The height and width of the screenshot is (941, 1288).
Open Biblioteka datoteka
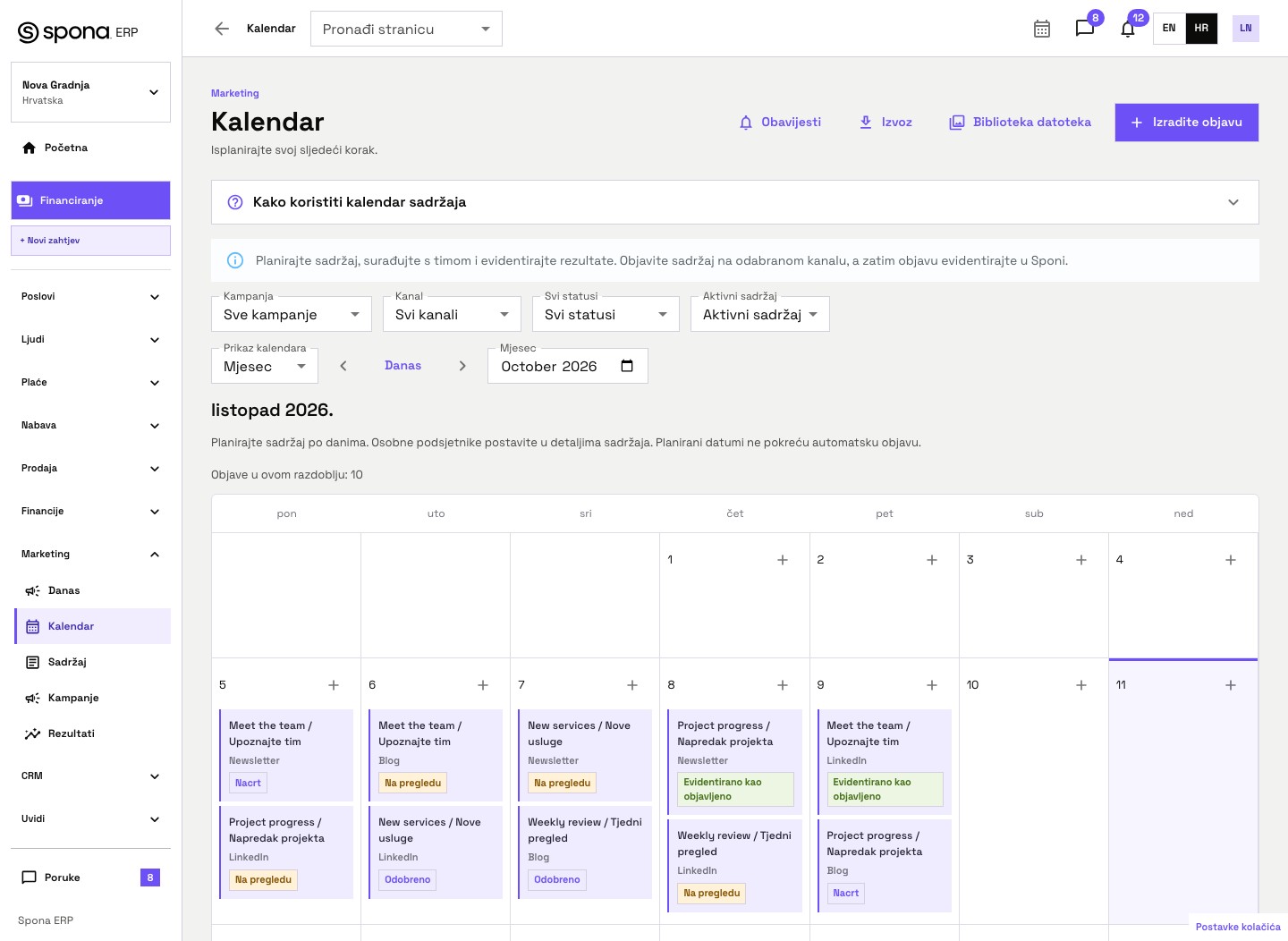(1020, 123)
